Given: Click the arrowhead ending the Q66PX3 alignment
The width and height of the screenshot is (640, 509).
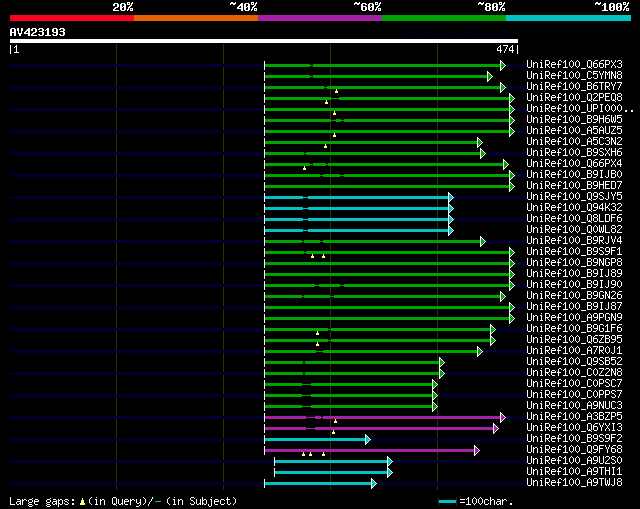Looking at the screenshot, I should coord(503,65).
